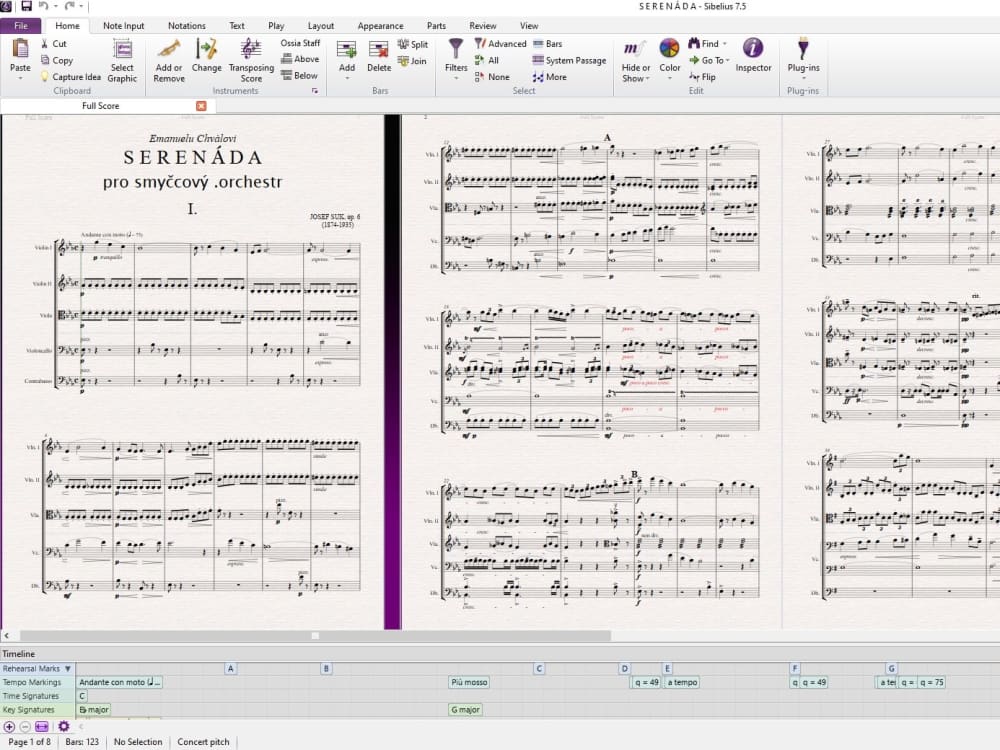The width and height of the screenshot is (1000, 750).
Task: Expand the Plug-ins dropdown arrow
Action: (x=803, y=78)
